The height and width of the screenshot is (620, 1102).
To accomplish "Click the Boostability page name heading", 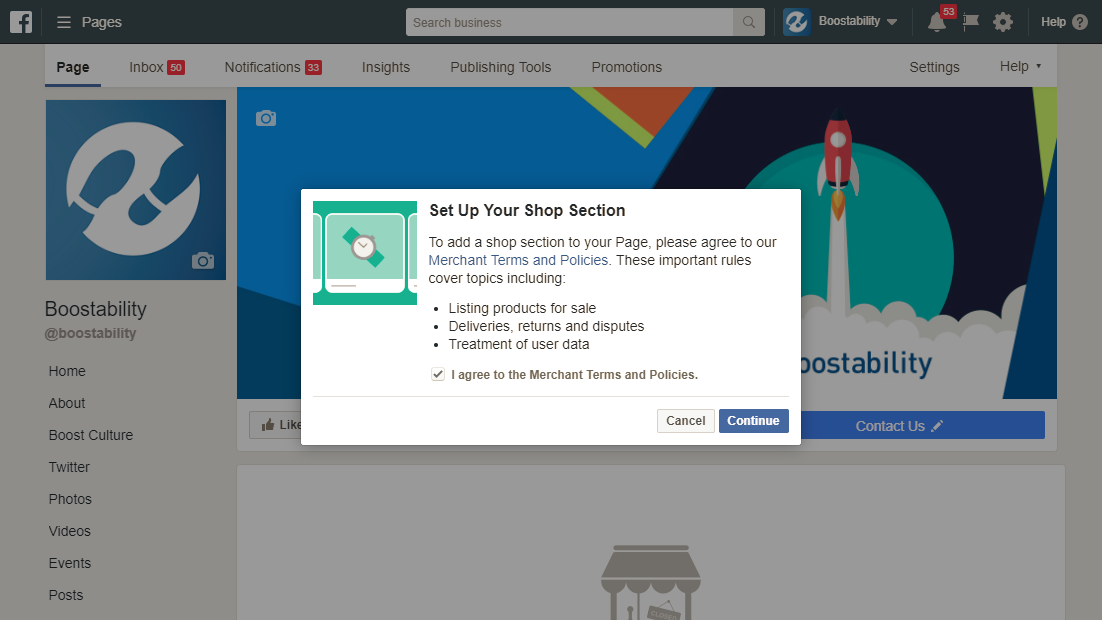I will (x=96, y=309).
